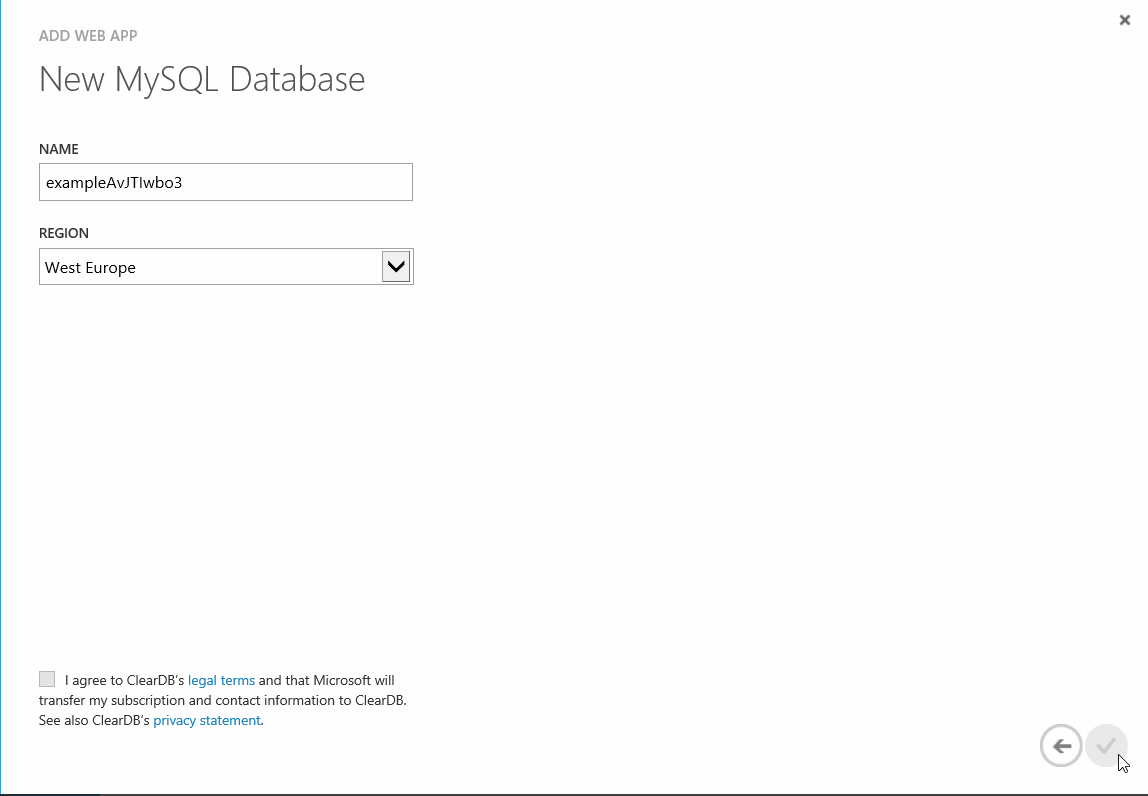This screenshot has height=796, width=1148.
Task: Click the dropdown arrow next to West Europe
Action: click(x=395, y=266)
